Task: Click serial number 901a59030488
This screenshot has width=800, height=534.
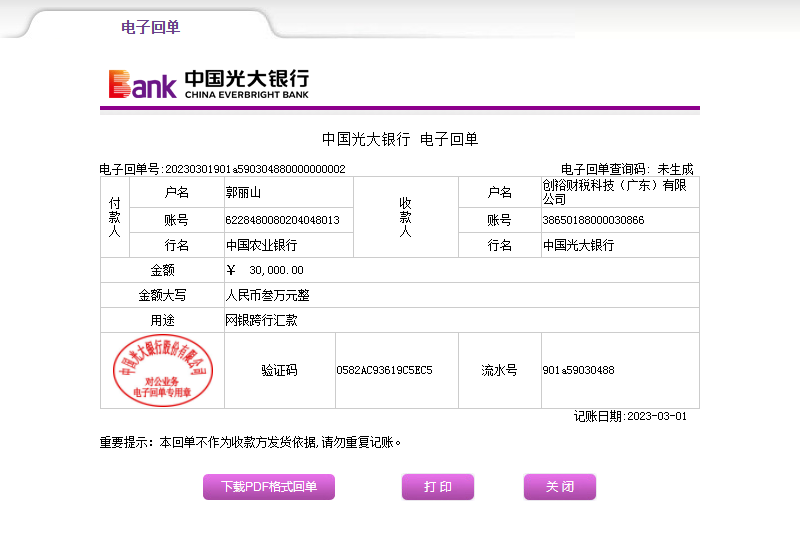Action: pos(578,370)
